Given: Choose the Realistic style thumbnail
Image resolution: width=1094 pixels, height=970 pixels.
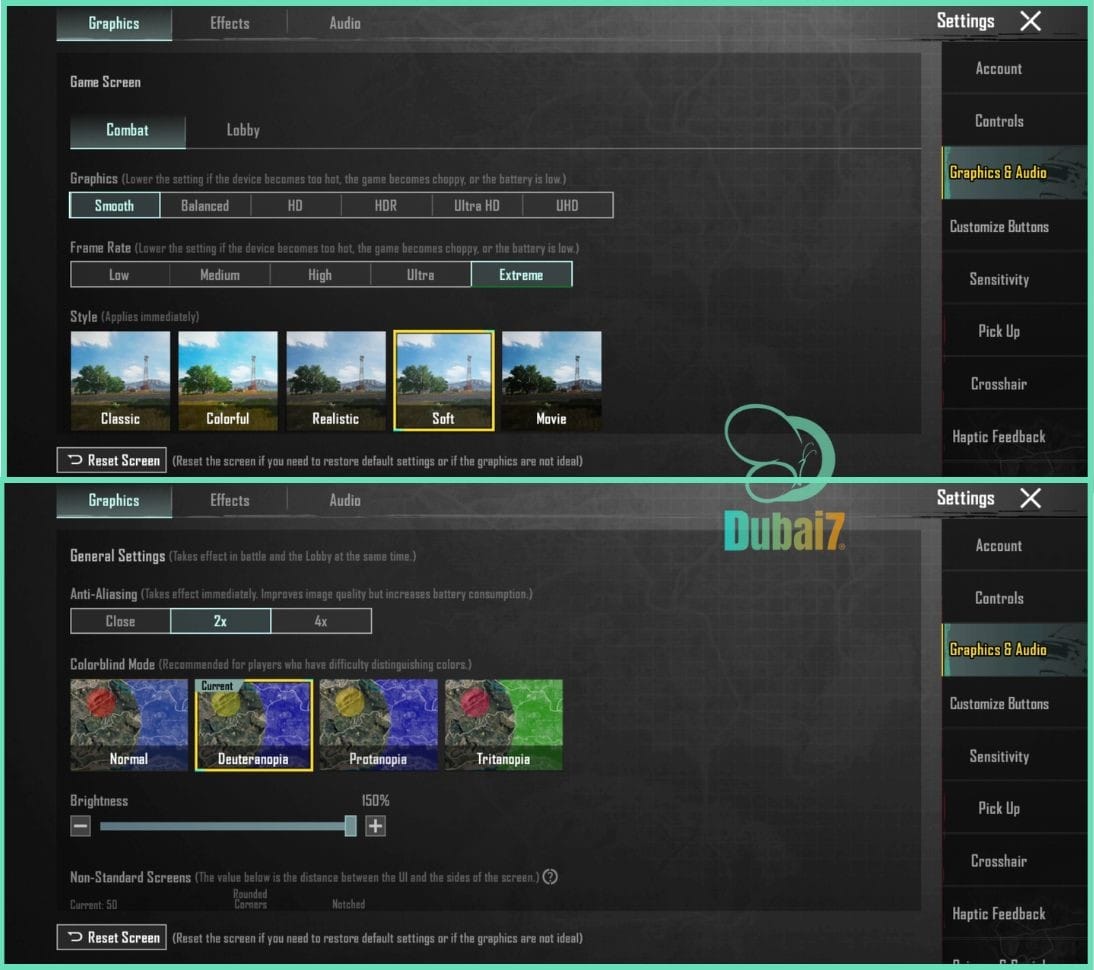Looking at the screenshot, I should point(336,380).
